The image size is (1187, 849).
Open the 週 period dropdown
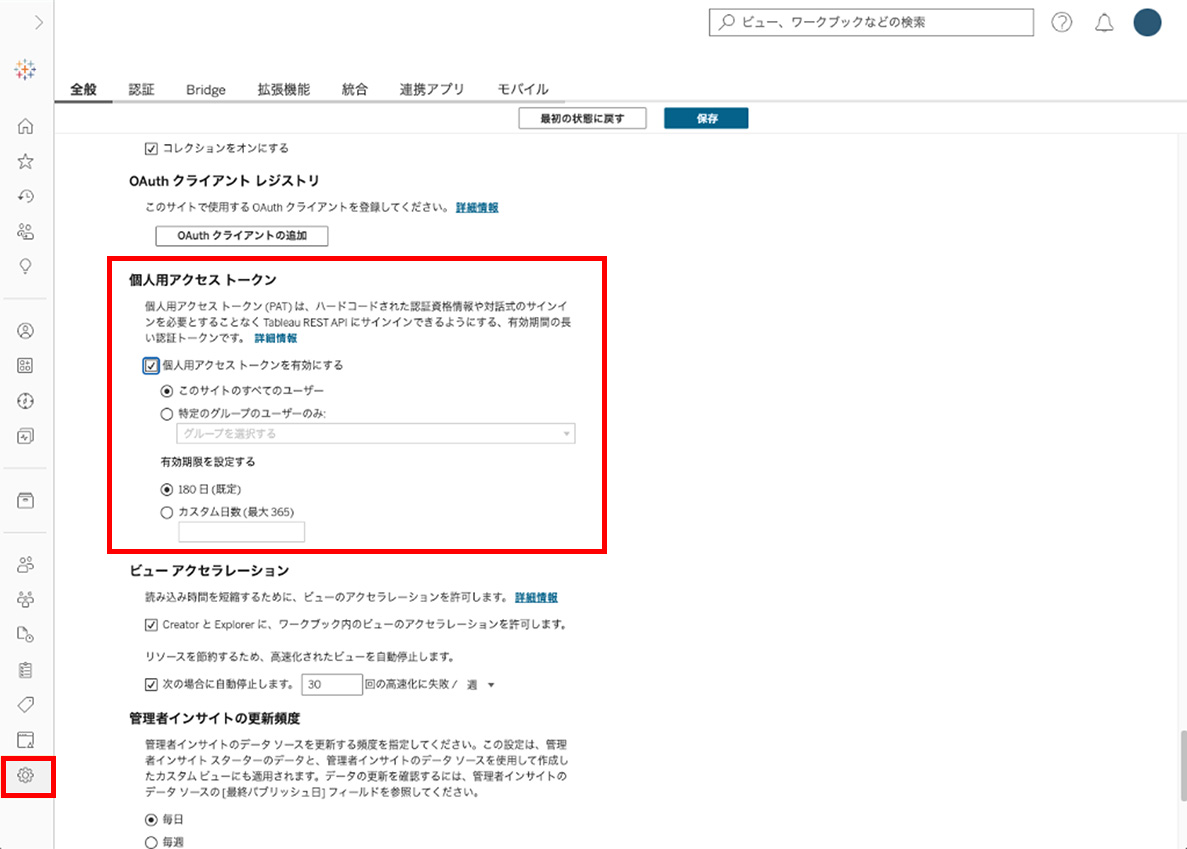[481, 685]
